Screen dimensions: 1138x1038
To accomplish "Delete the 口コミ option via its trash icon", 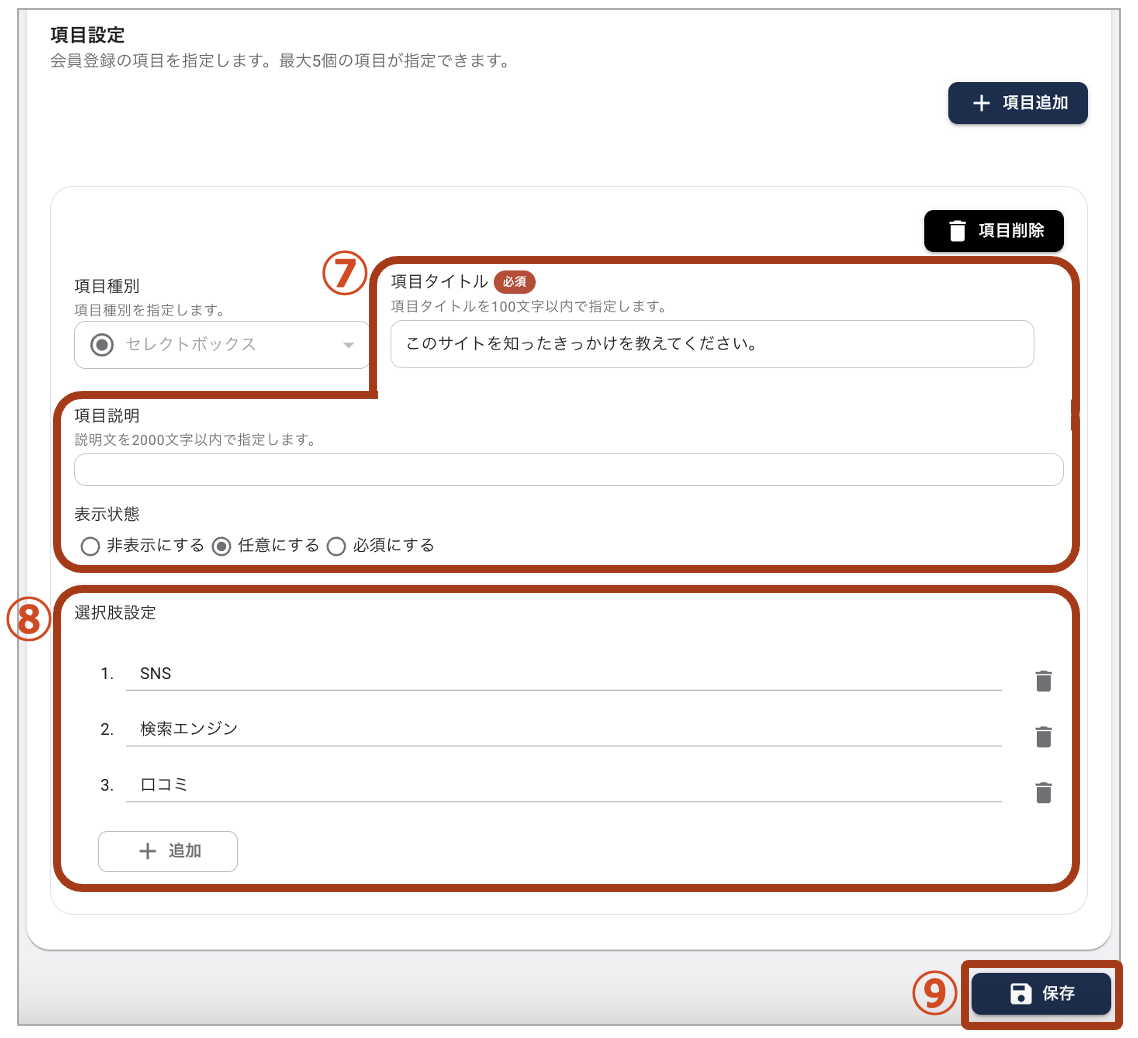I will pos(1043,793).
